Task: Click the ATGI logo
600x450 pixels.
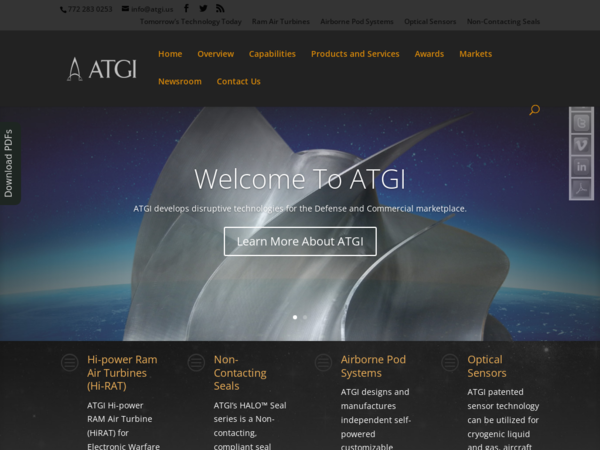Action: [x=102, y=69]
